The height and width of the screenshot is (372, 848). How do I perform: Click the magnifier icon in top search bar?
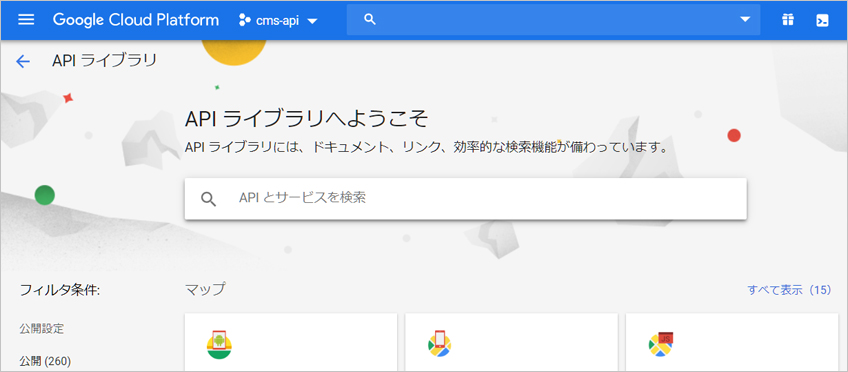point(370,19)
